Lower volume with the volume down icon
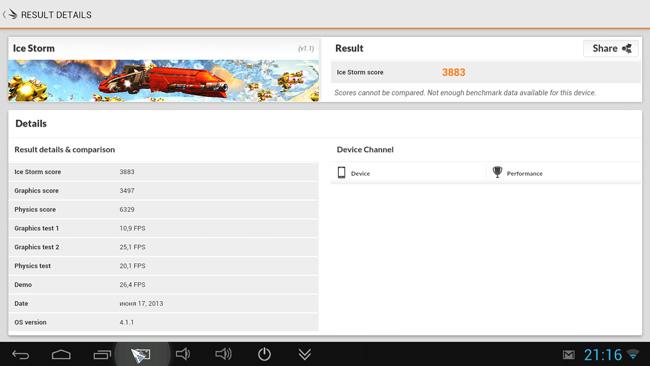This screenshot has width=650, height=366. pyautogui.click(x=183, y=354)
